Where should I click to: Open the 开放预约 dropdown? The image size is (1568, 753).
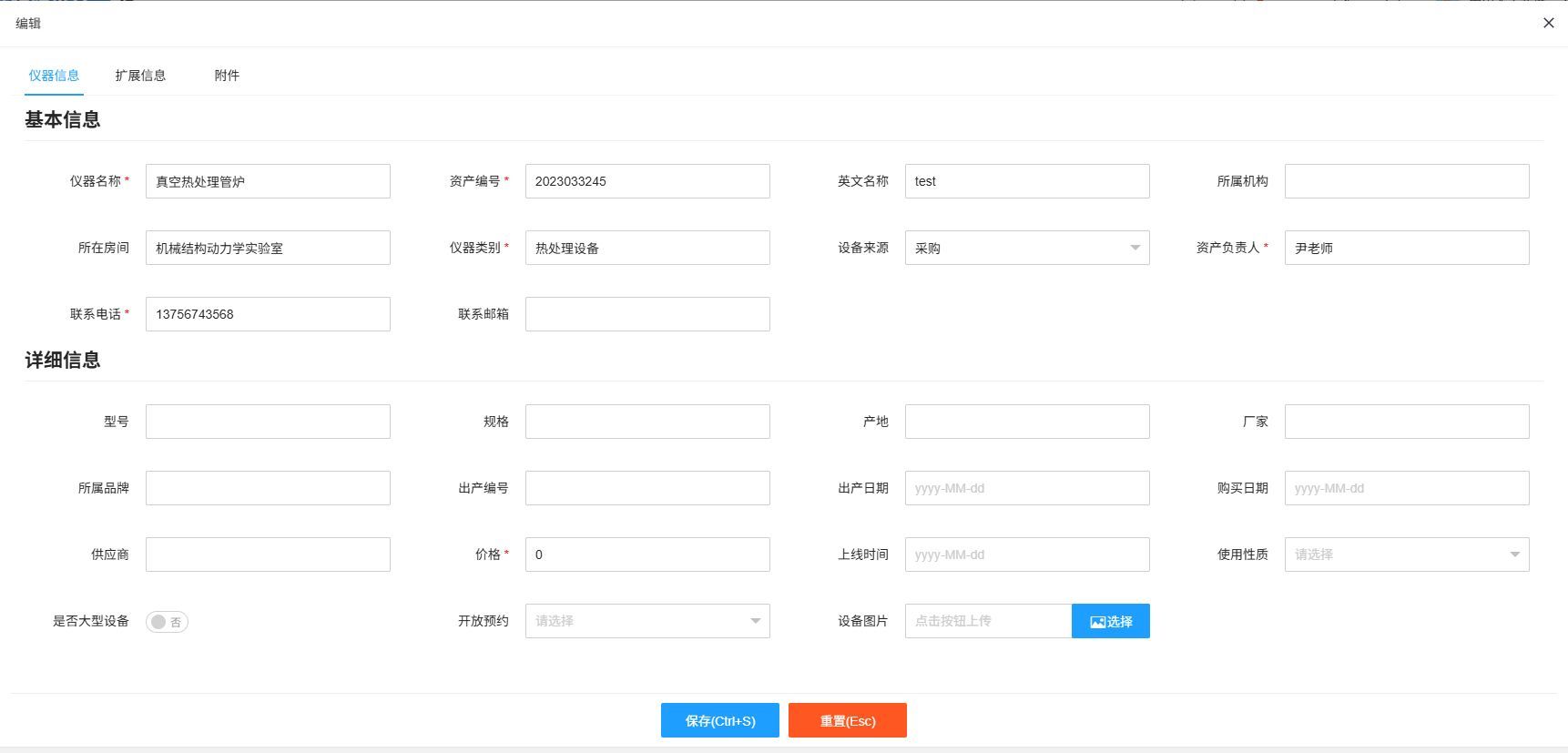[647, 621]
